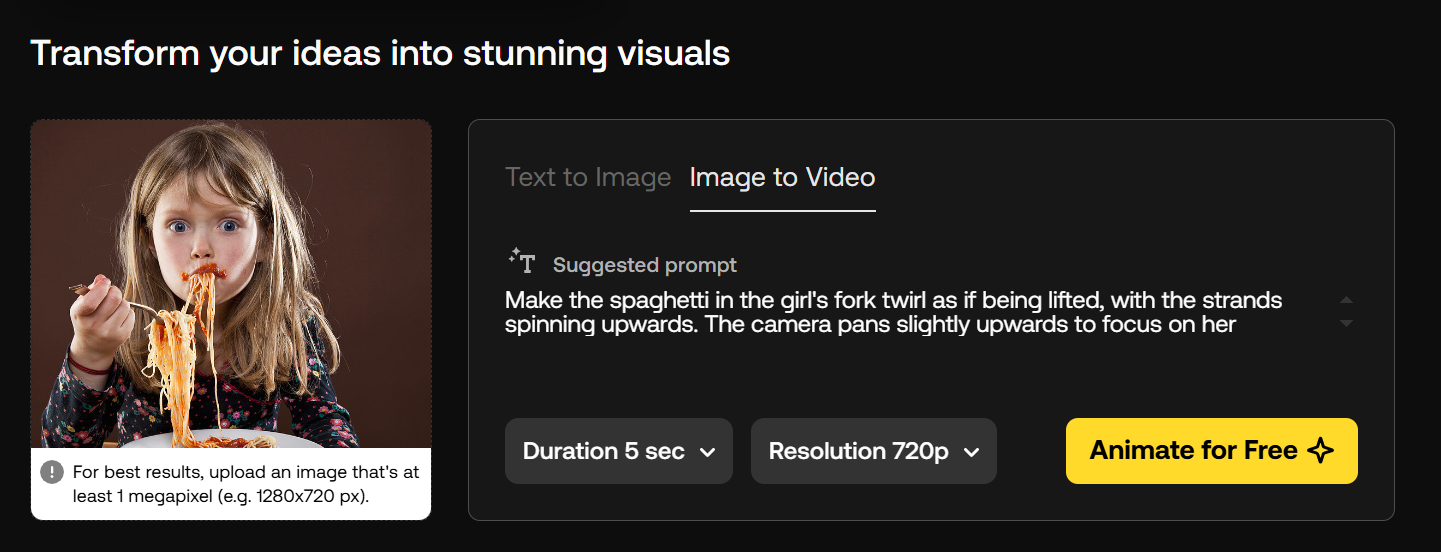Viewport: 1441px width, 552px height.
Task: Click the 1 megapixel upload tip text
Action: (246, 484)
